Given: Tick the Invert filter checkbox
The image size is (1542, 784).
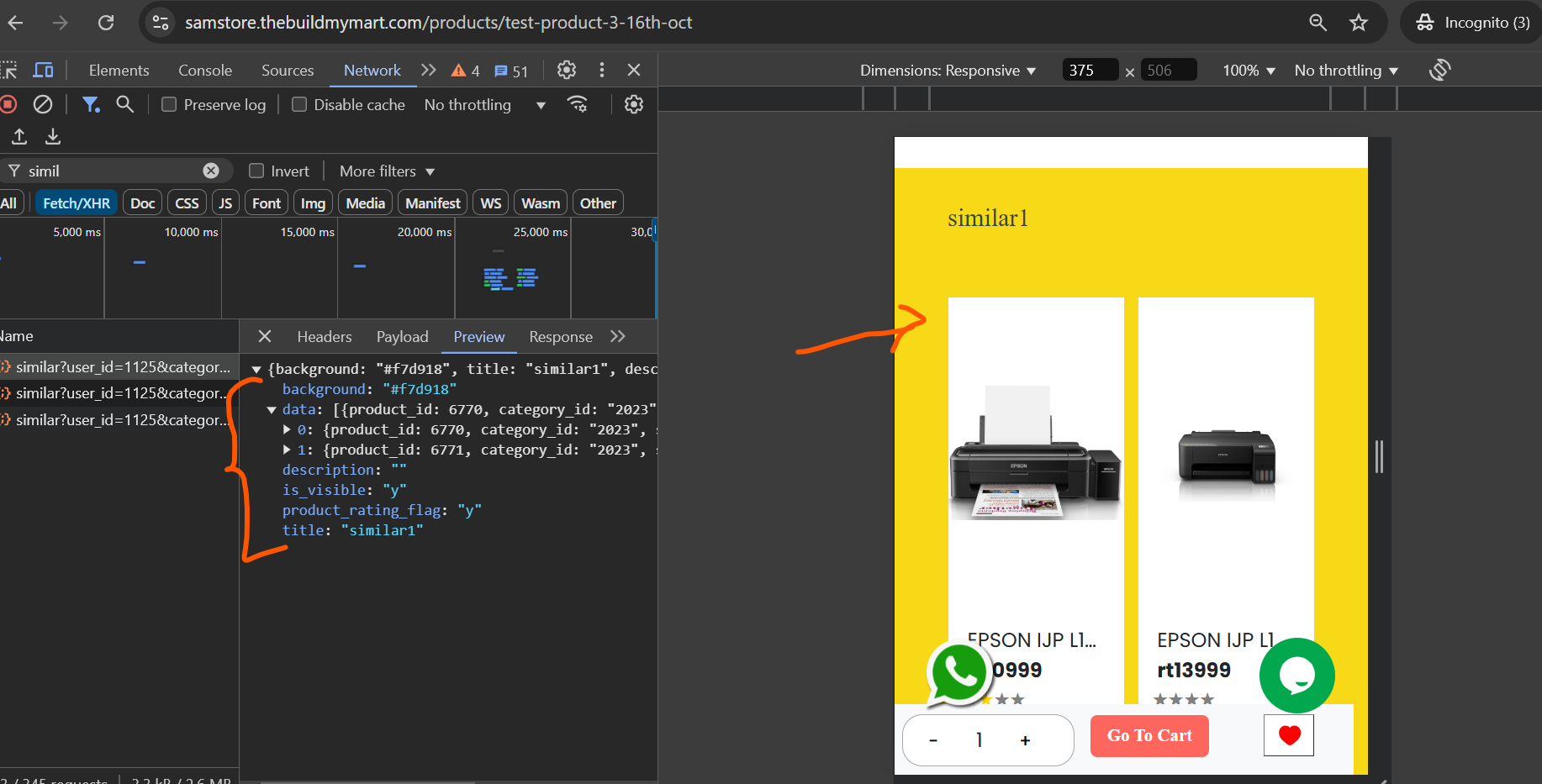Looking at the screenshot, I should [256, 171].
